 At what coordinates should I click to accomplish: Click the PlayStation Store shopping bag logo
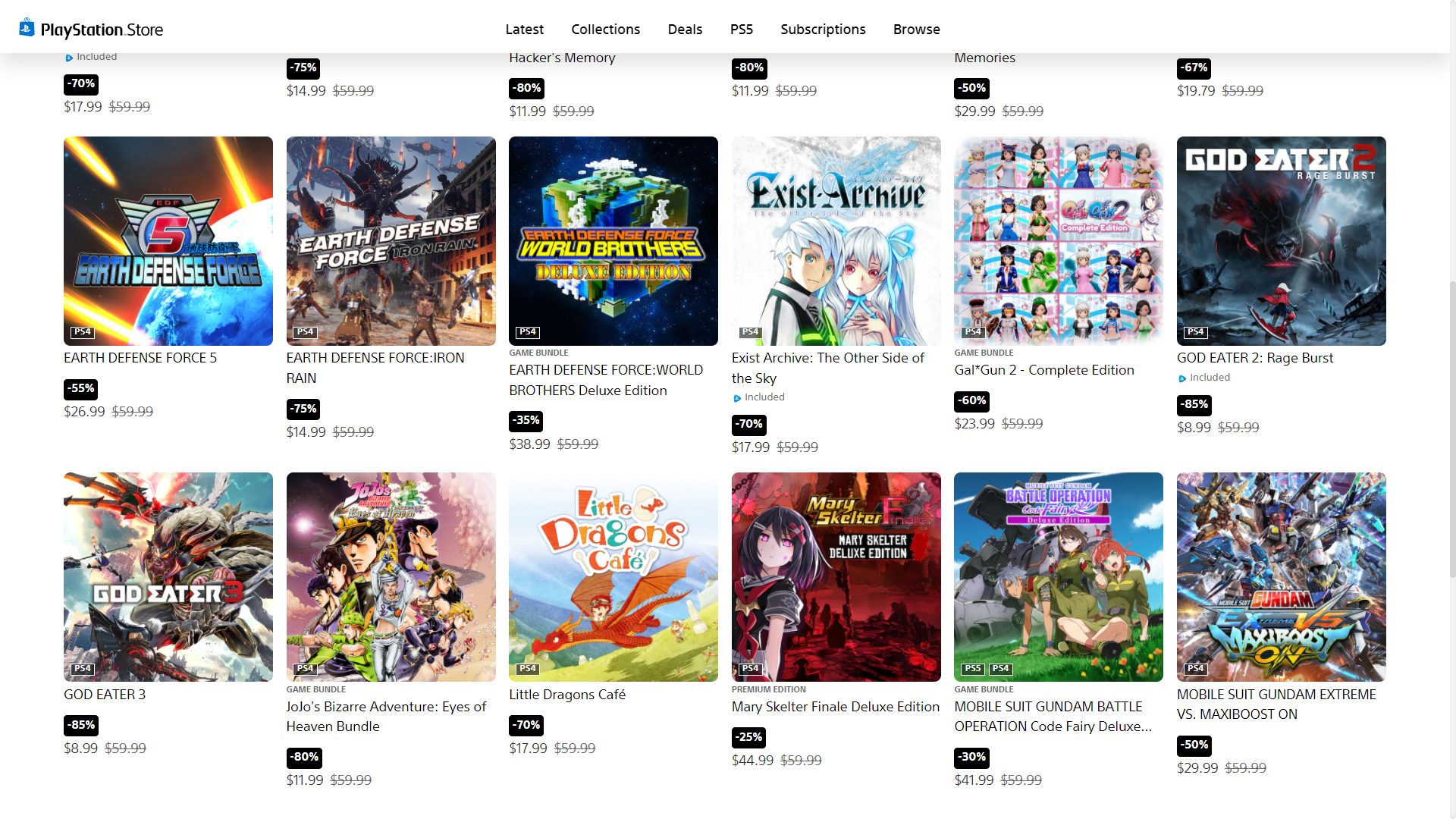pyautogui.click(x=27, y=28)
